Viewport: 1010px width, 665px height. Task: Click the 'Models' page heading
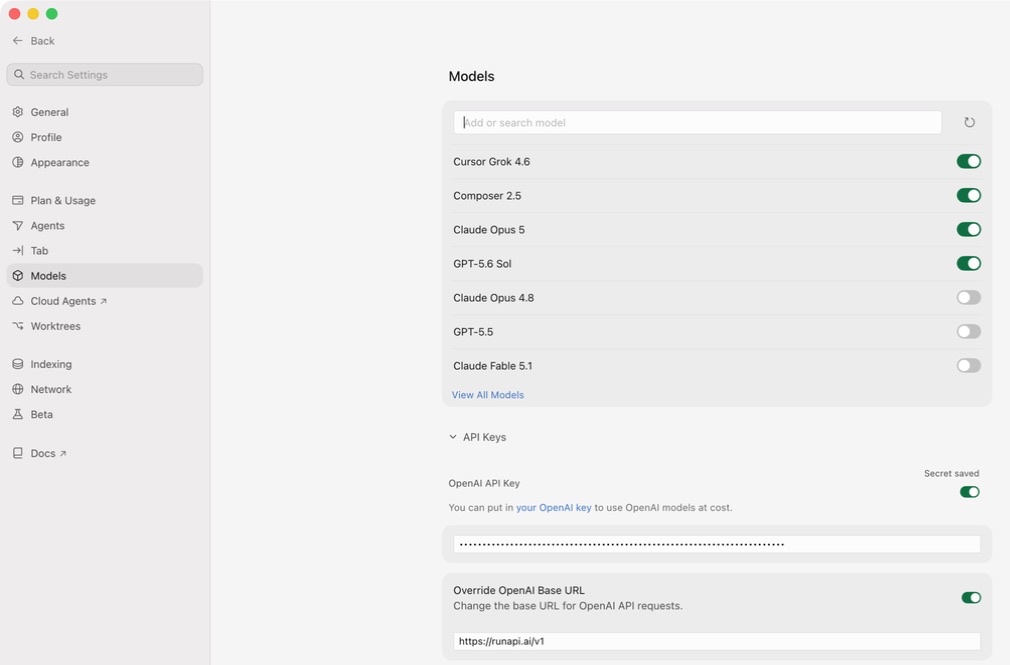pos(472,76)
